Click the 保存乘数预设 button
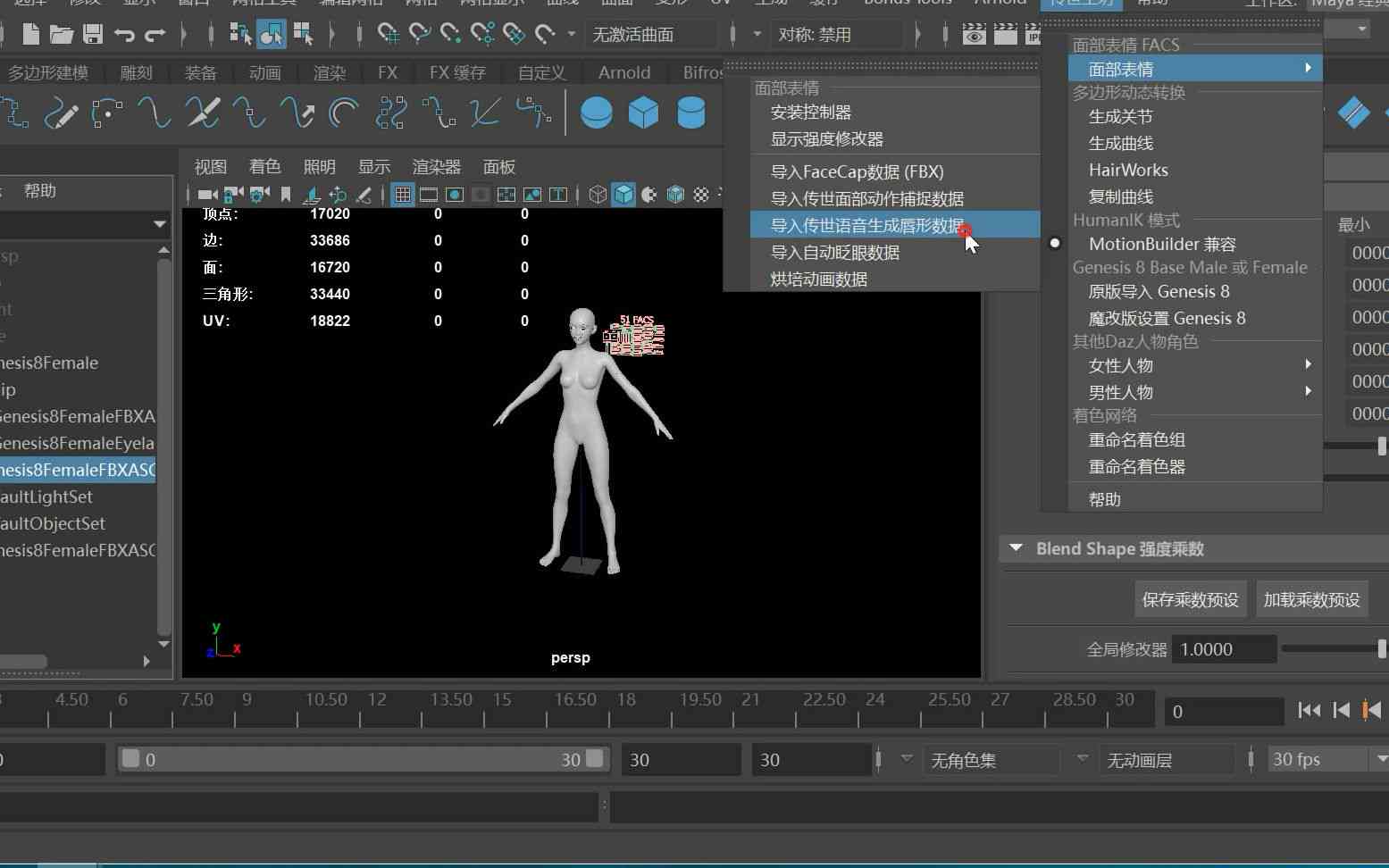The image size is (1389, 868). coord(1190,599)
